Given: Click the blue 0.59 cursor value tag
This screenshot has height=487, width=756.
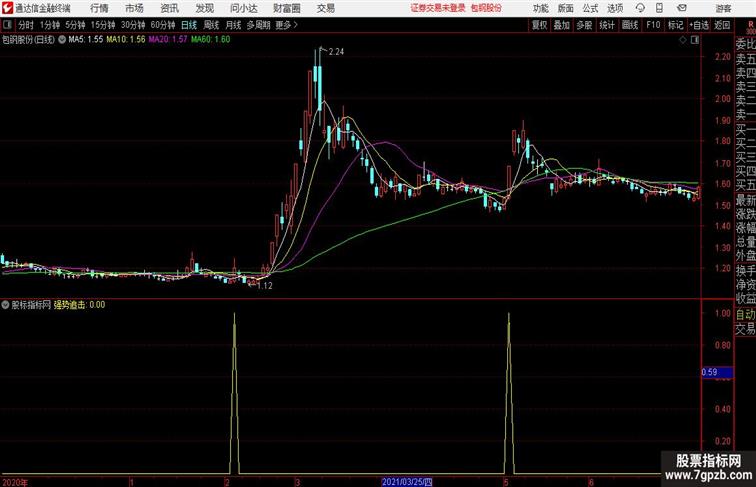Looking at the screenshot, I should pos(717,372).
